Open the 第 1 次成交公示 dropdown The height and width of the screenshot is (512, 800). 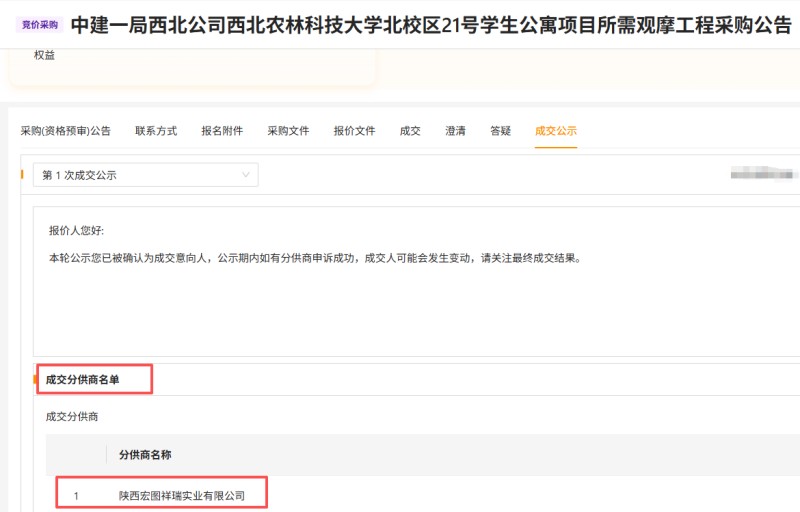click(145, 175)
